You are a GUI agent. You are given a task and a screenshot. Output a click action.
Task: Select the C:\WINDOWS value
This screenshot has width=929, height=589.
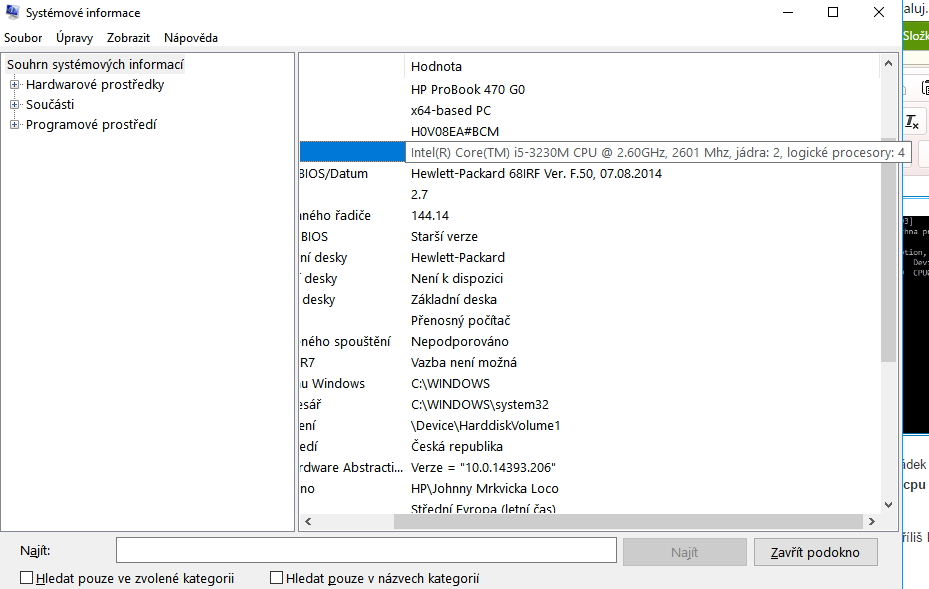[x=450, y=384]
